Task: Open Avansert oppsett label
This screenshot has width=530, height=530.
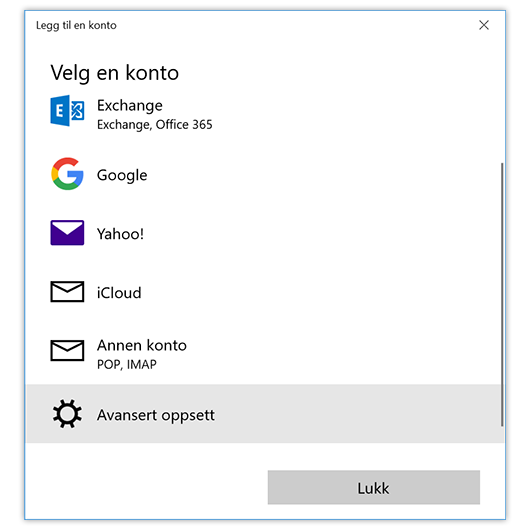Action: 156,415
